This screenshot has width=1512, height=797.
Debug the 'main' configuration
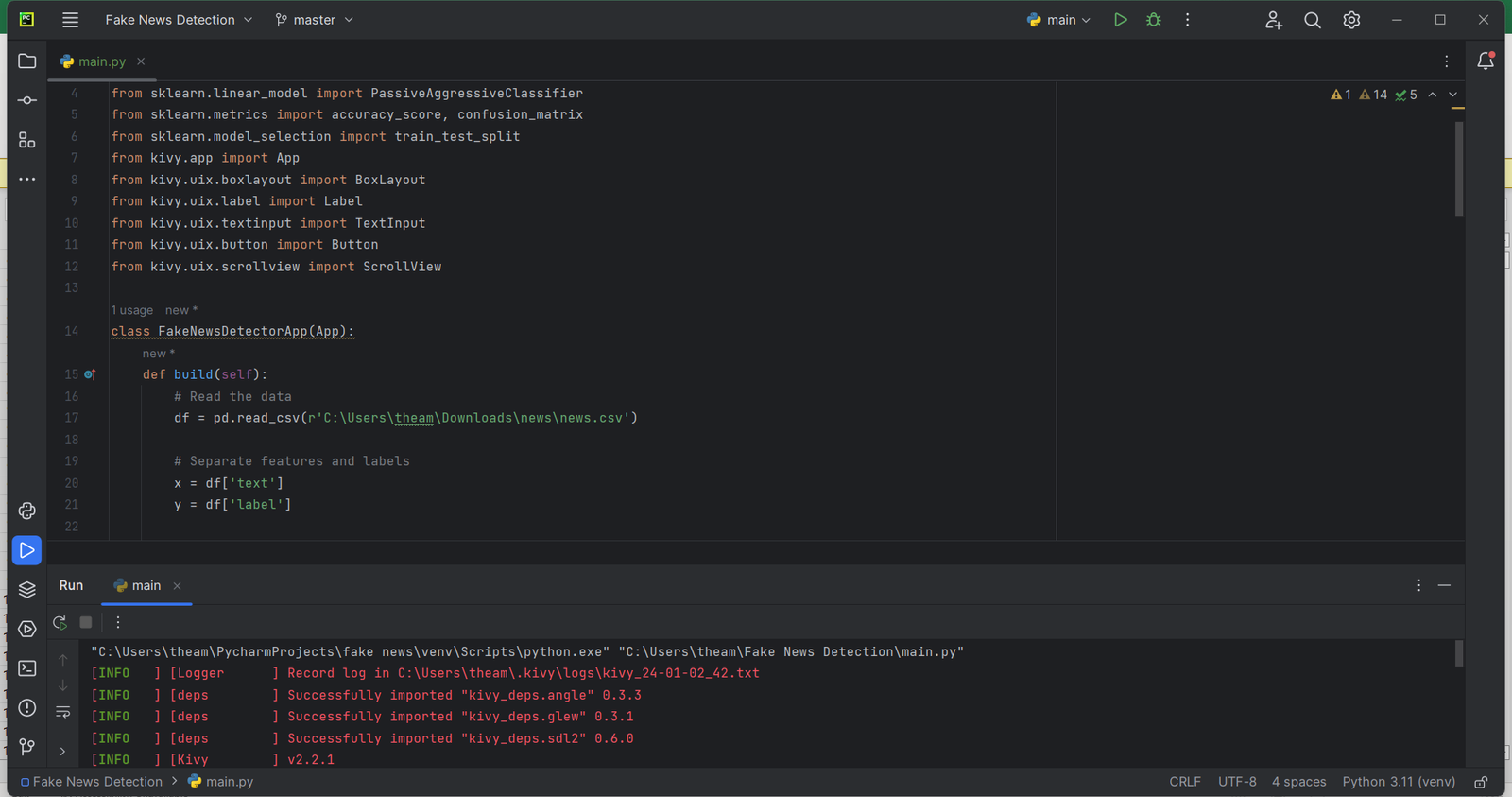pyautogui.click(x=1154, y=20)
